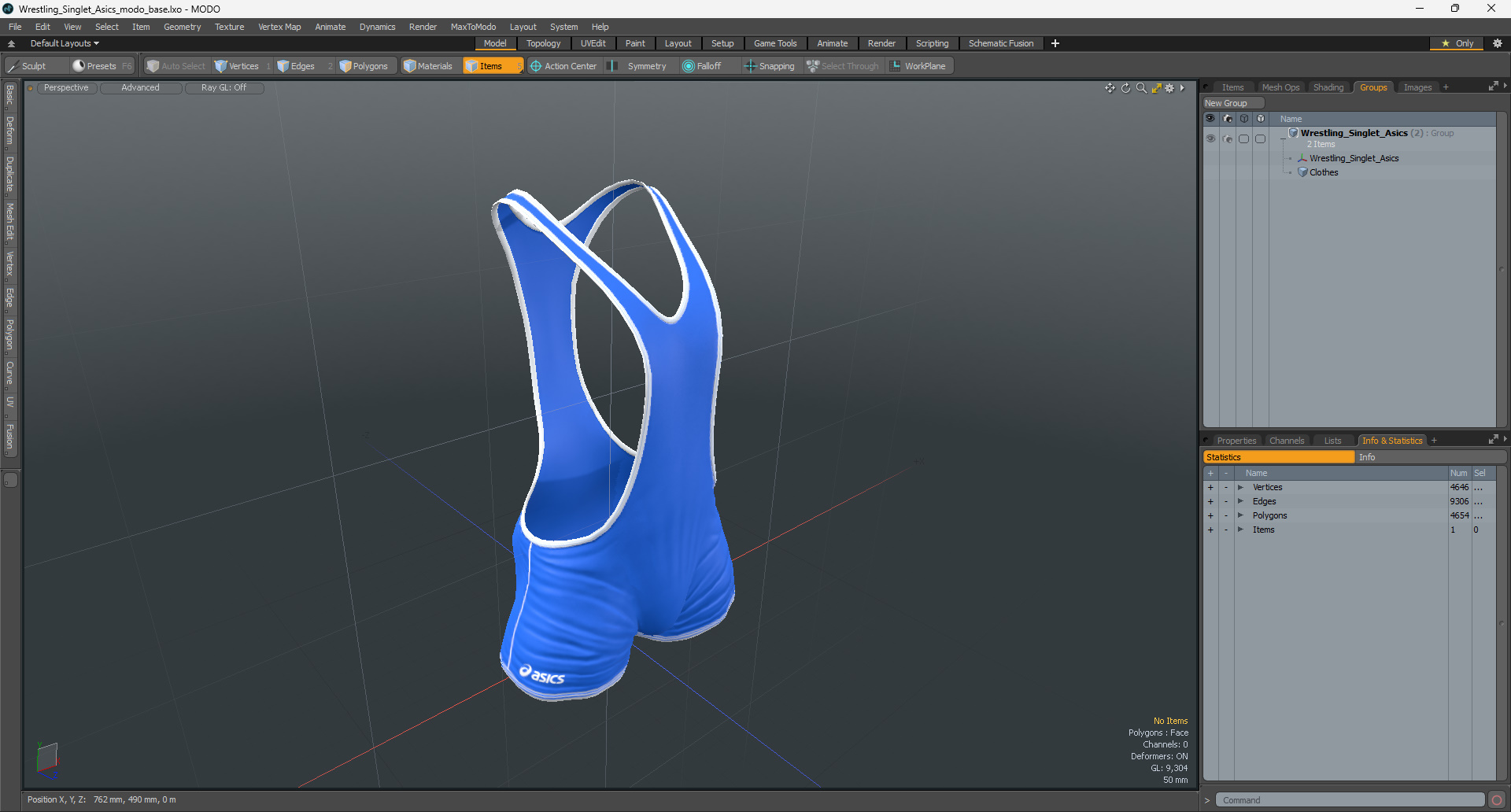Open viewport settings gear icon
Image resolution: width=1511 pixels, height=812 pixels.
point(1169,88)
